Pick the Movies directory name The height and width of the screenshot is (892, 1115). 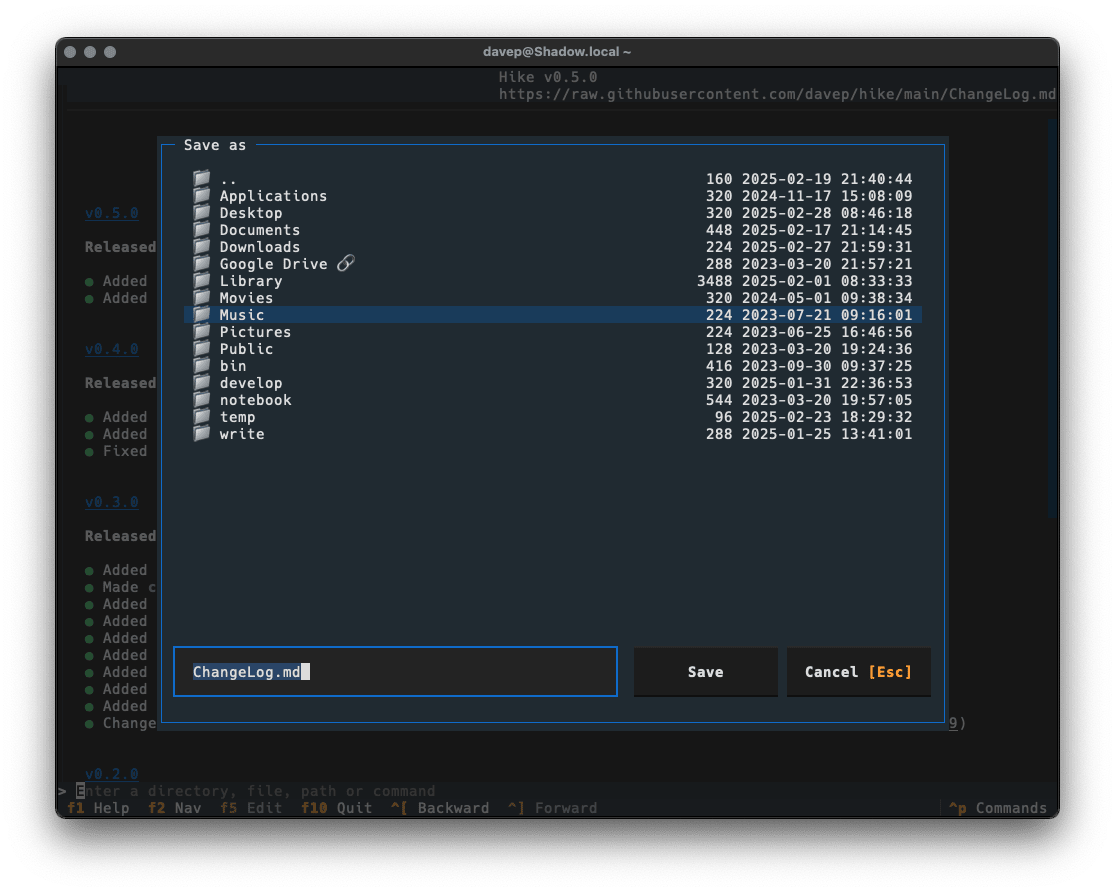(246, 298)
